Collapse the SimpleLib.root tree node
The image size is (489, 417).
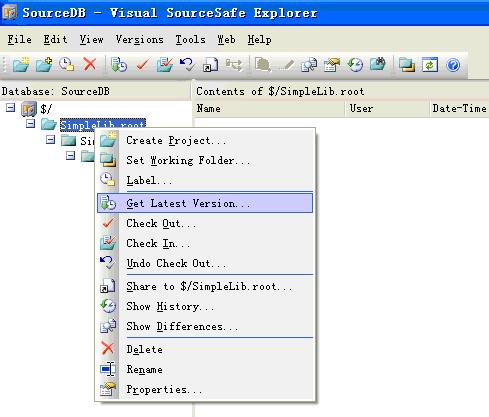coord(30,124)
